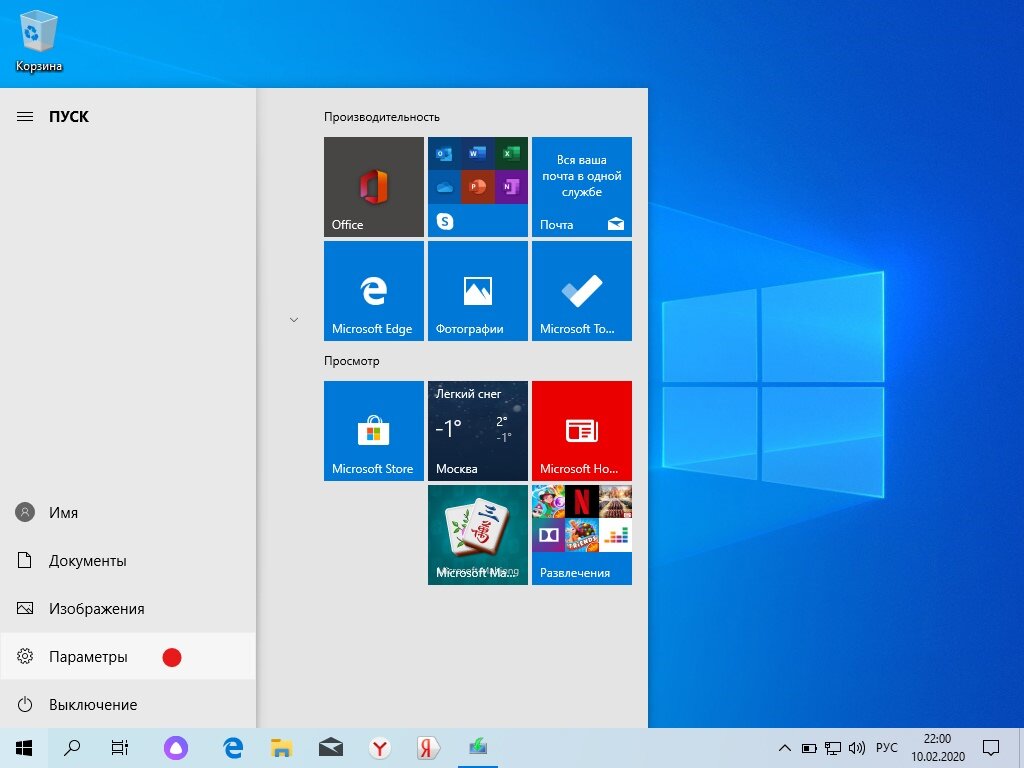Launch the Microsoft Mahjong tile
The image size is (1024, 768).
click(477, 535)
